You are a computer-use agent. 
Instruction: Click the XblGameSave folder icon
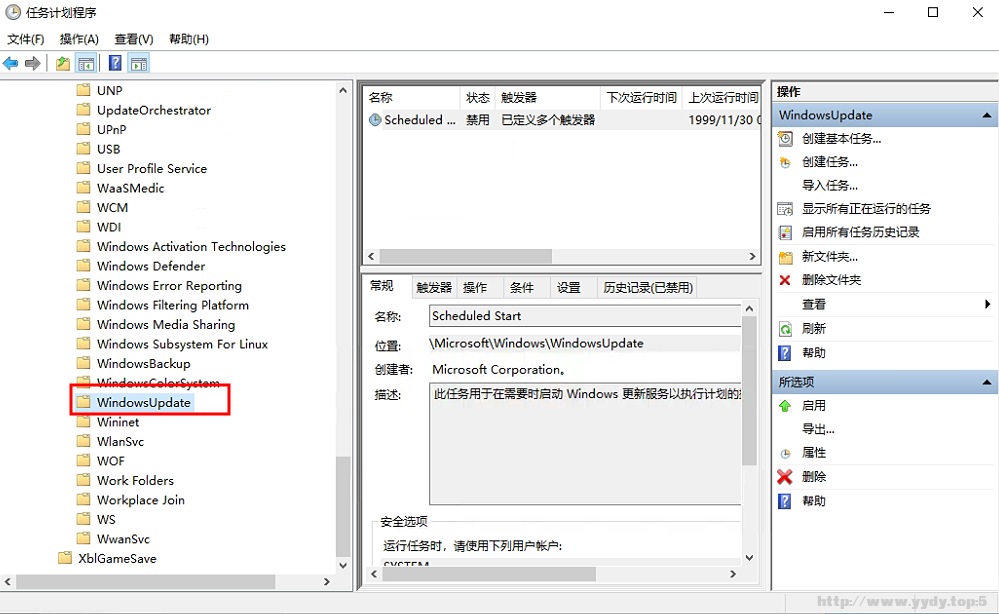[64, 558]
